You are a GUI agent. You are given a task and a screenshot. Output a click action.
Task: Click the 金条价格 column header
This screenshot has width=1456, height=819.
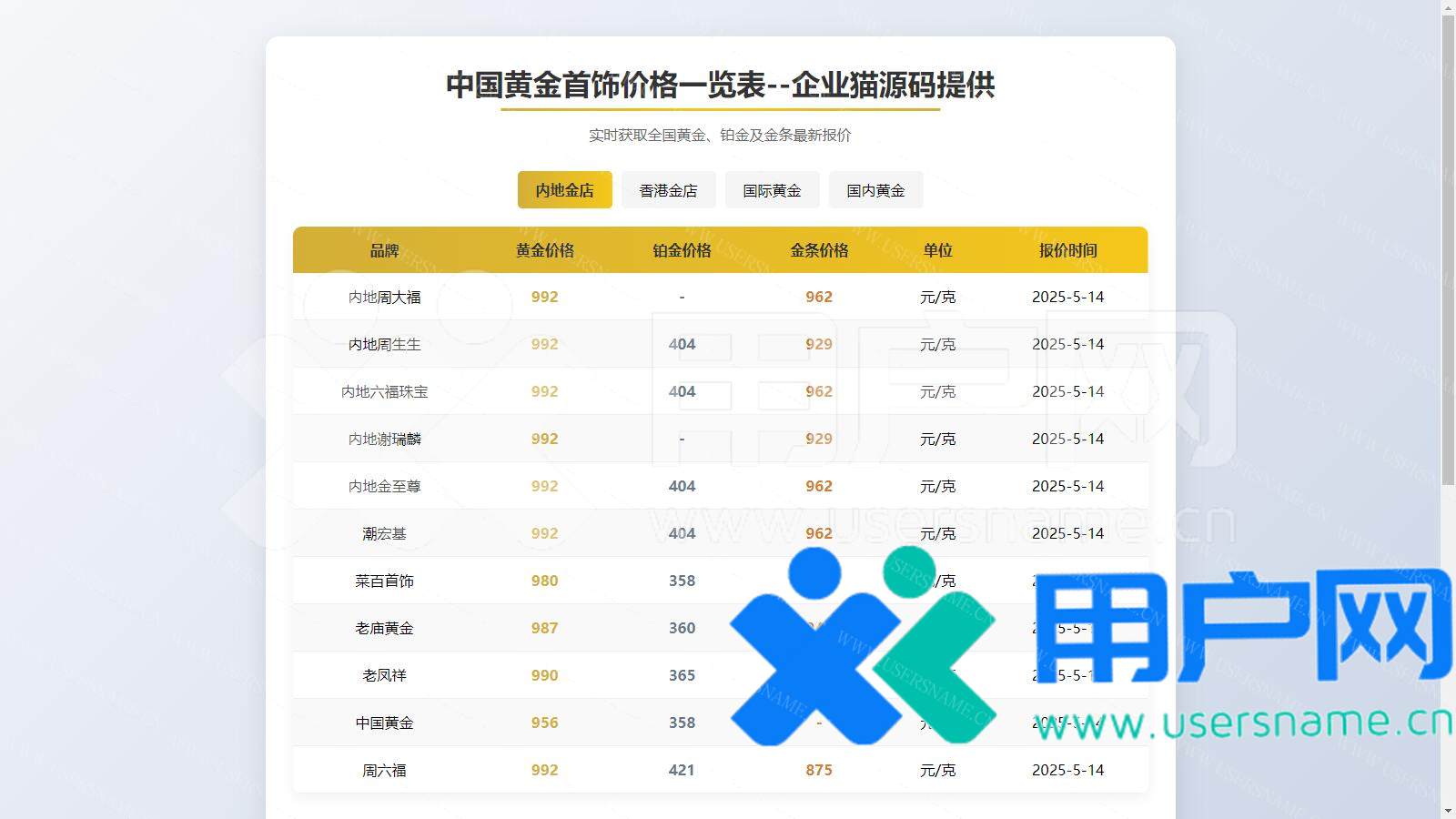[x=819, y=250]
